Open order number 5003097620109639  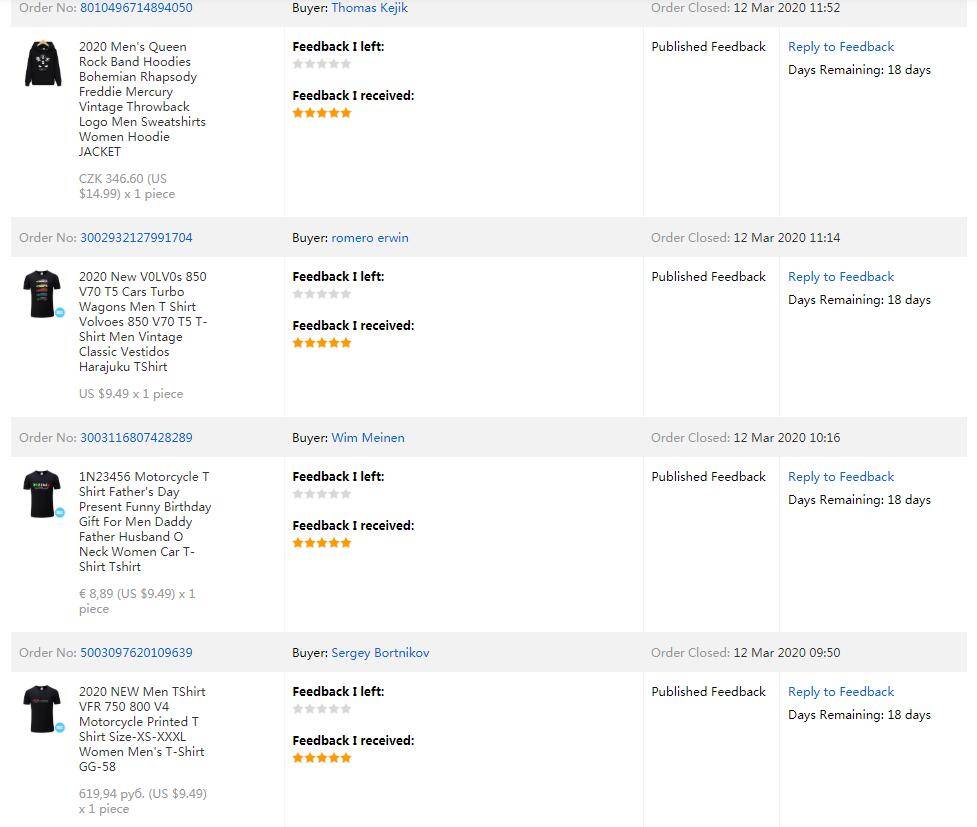(136, 653)
